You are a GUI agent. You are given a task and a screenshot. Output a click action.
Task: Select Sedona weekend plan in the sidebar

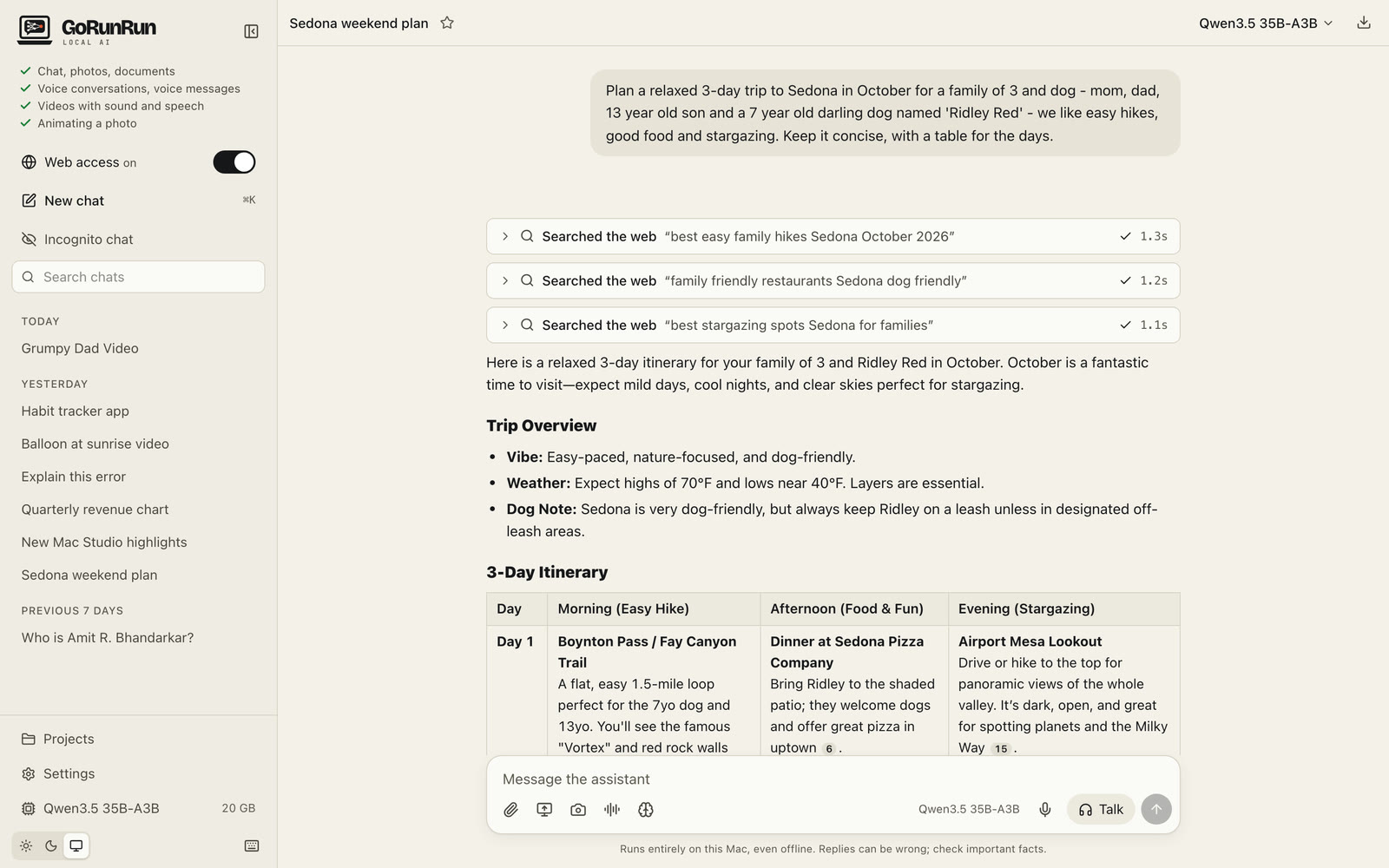click(x=139, y=575)
